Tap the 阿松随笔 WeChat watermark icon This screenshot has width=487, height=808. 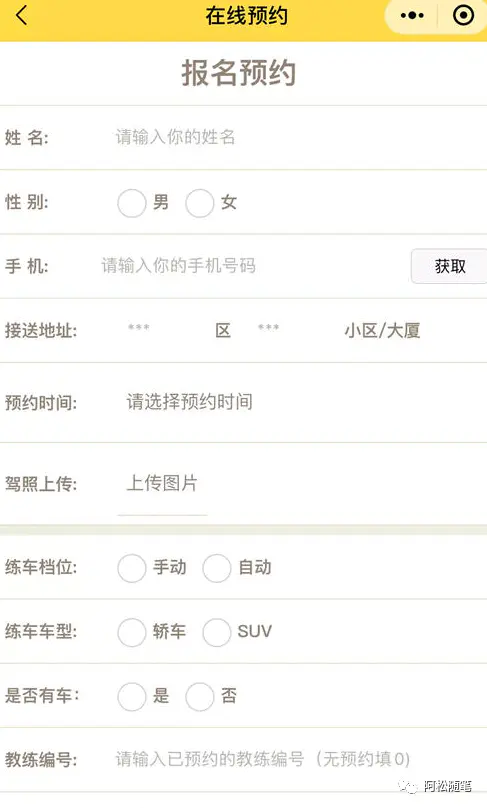point(409,787)
